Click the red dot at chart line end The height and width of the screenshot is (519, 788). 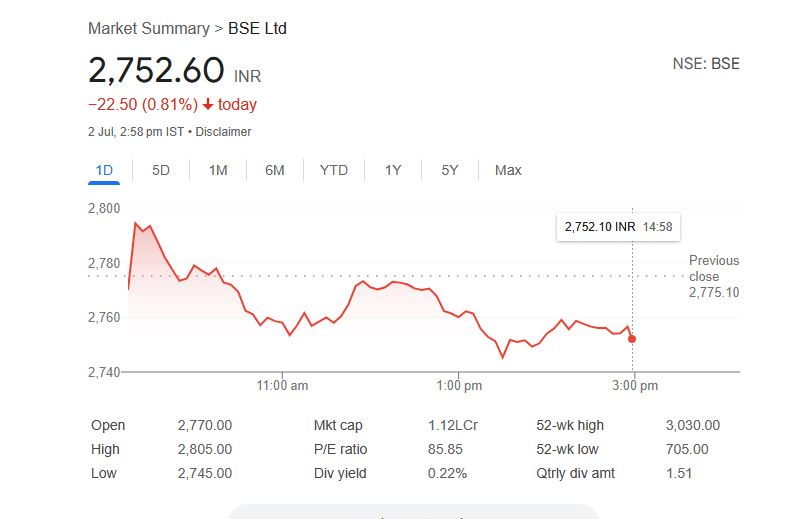[x=632, y=339]
